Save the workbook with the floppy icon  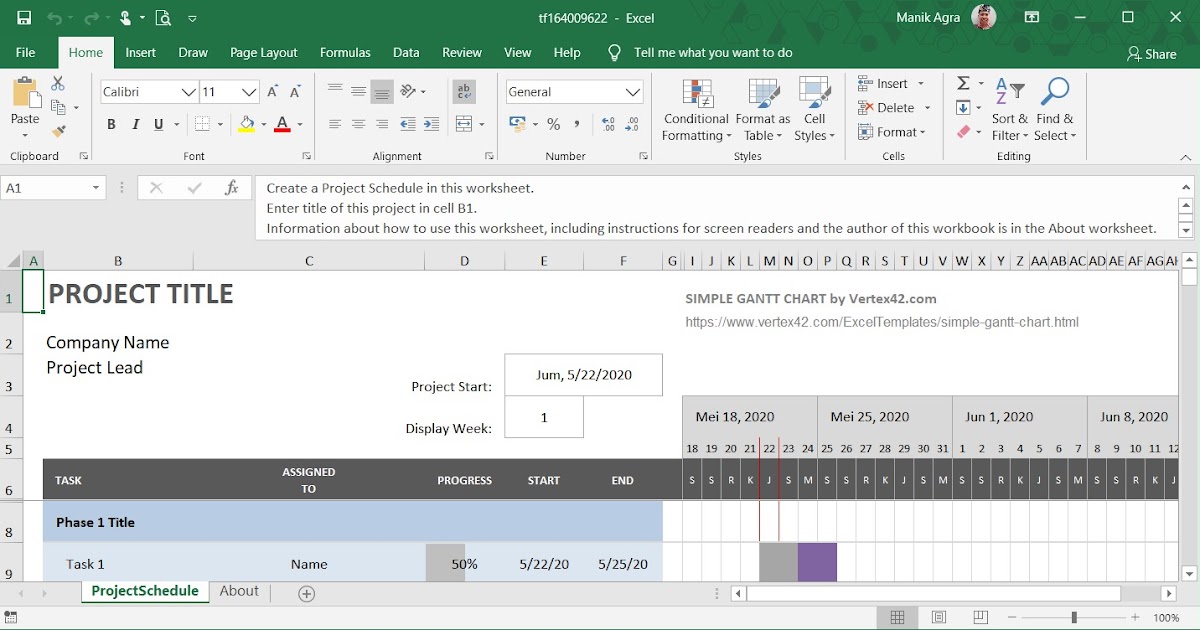point(24,18)
